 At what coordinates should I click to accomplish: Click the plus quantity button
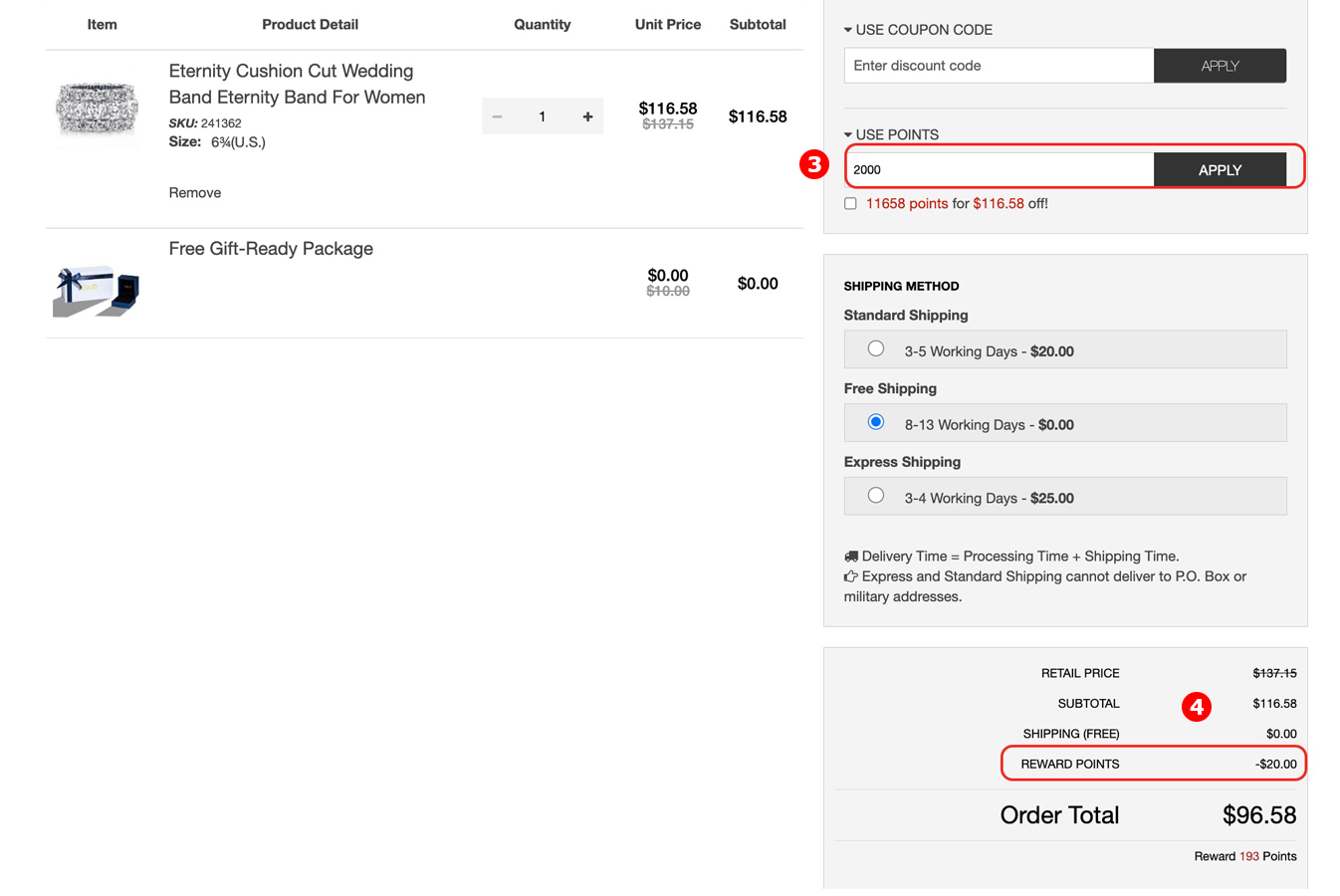pos(587,116)
